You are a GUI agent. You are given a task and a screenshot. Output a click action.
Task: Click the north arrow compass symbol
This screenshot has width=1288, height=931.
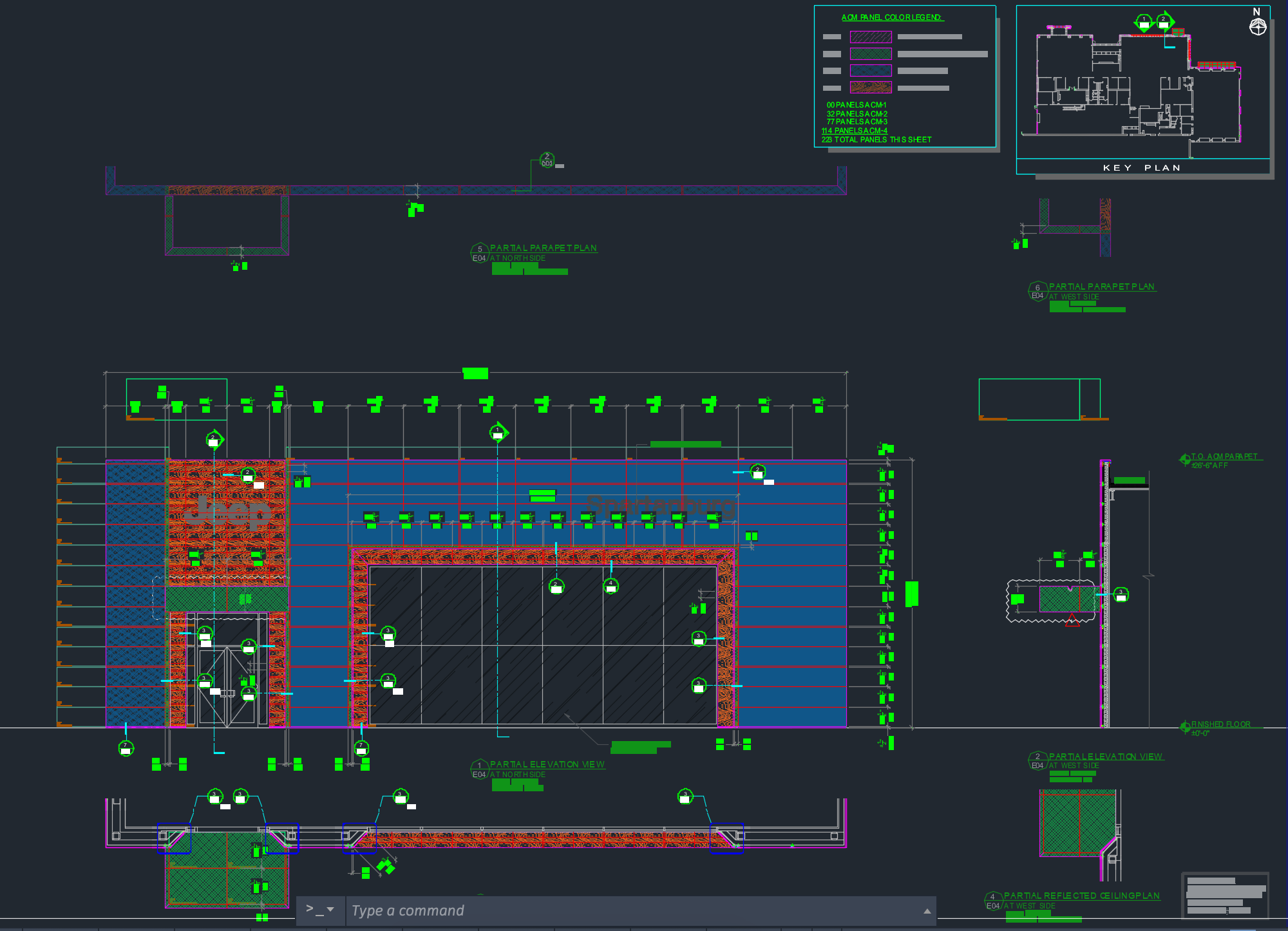(x=1258, y=27)
